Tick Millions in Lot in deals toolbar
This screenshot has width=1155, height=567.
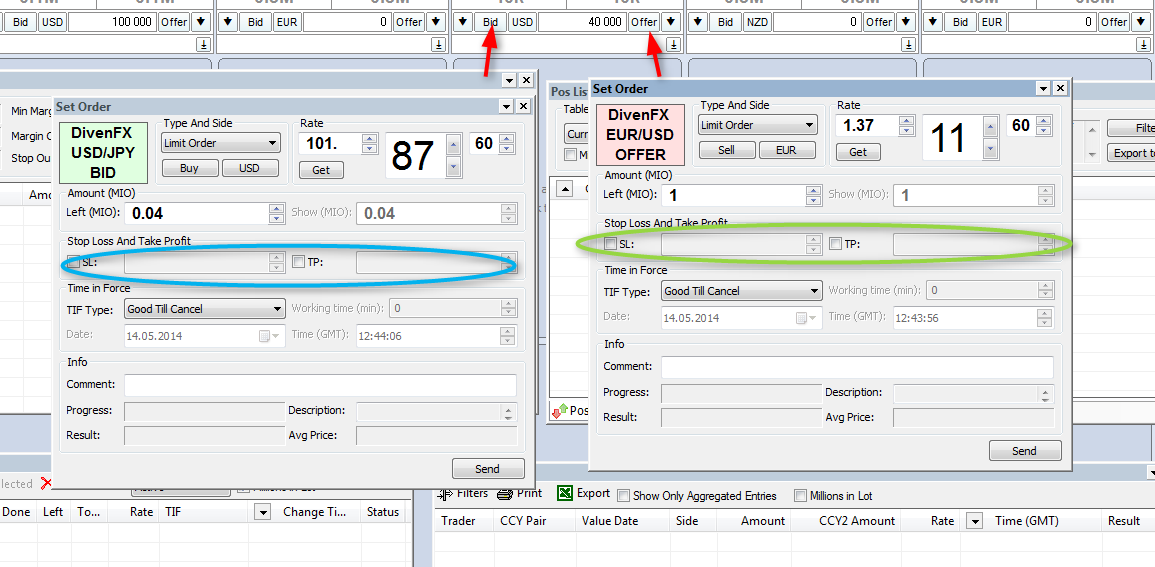point(801,496)
